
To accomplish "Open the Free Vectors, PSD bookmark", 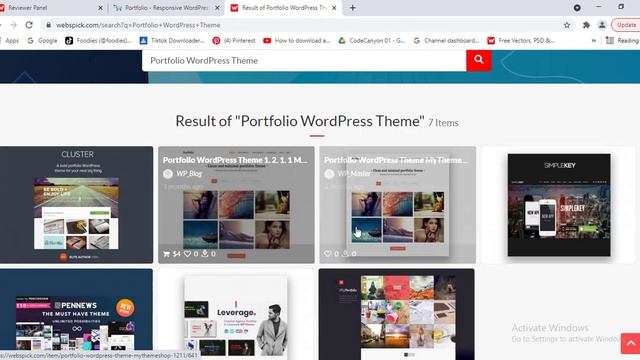I will point(521,40).
